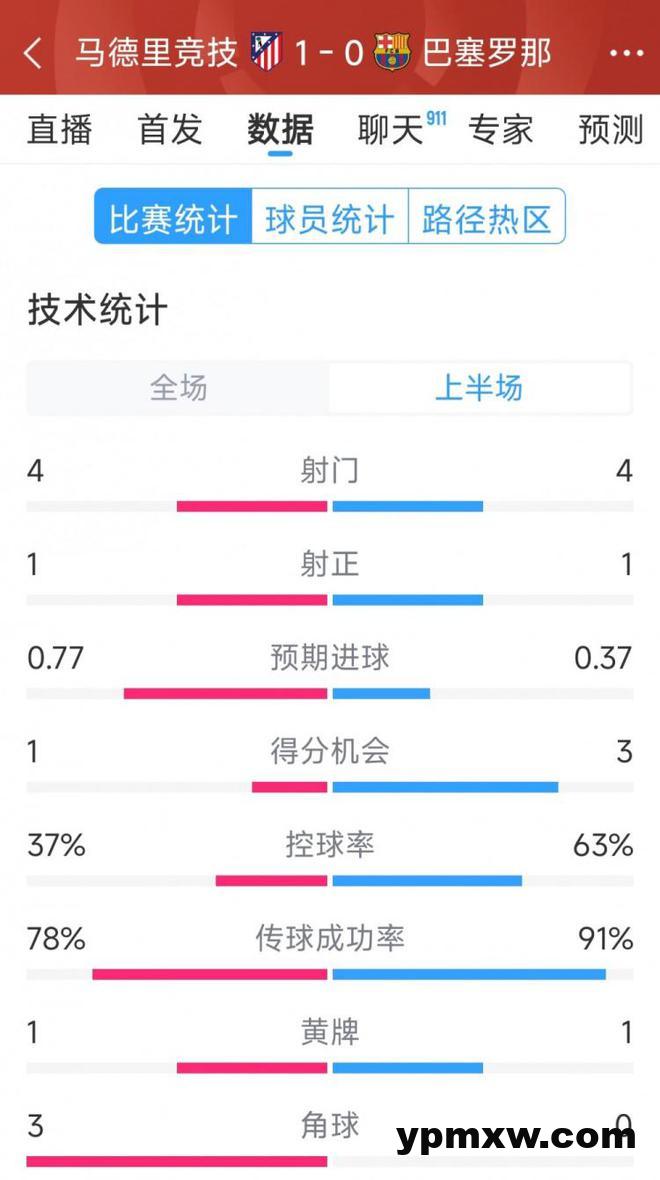
Task: Select the 比赛统计 segment
Action: point(173,217)
